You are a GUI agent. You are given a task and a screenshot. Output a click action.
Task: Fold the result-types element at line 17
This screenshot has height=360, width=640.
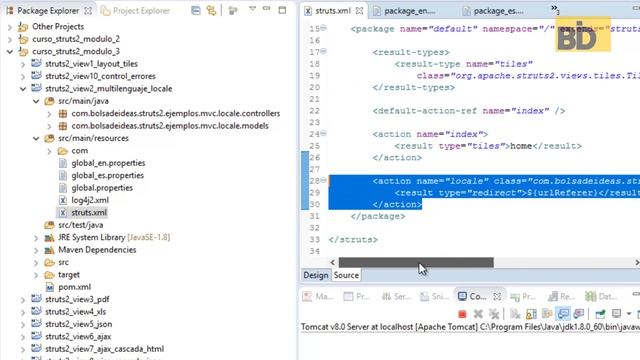pyautogui.click(x=323, y=51)
